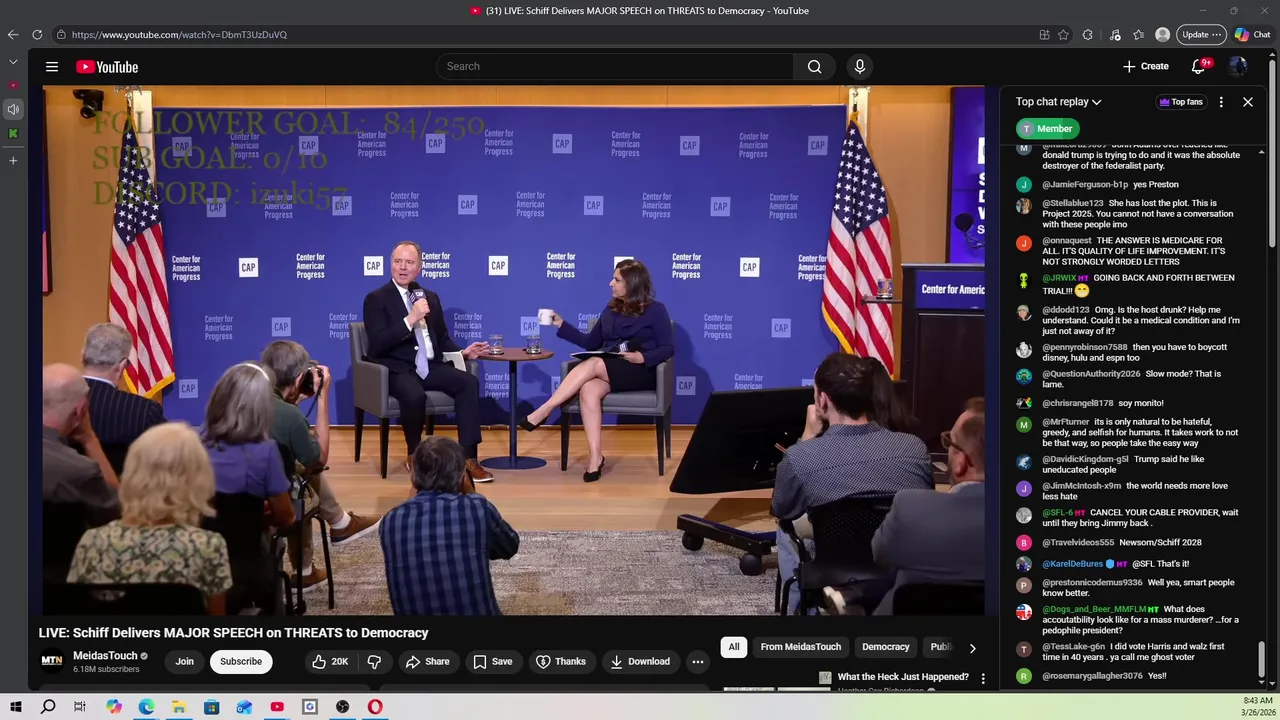Open the Top chat replay dropdown

(x=1058, y=102)
